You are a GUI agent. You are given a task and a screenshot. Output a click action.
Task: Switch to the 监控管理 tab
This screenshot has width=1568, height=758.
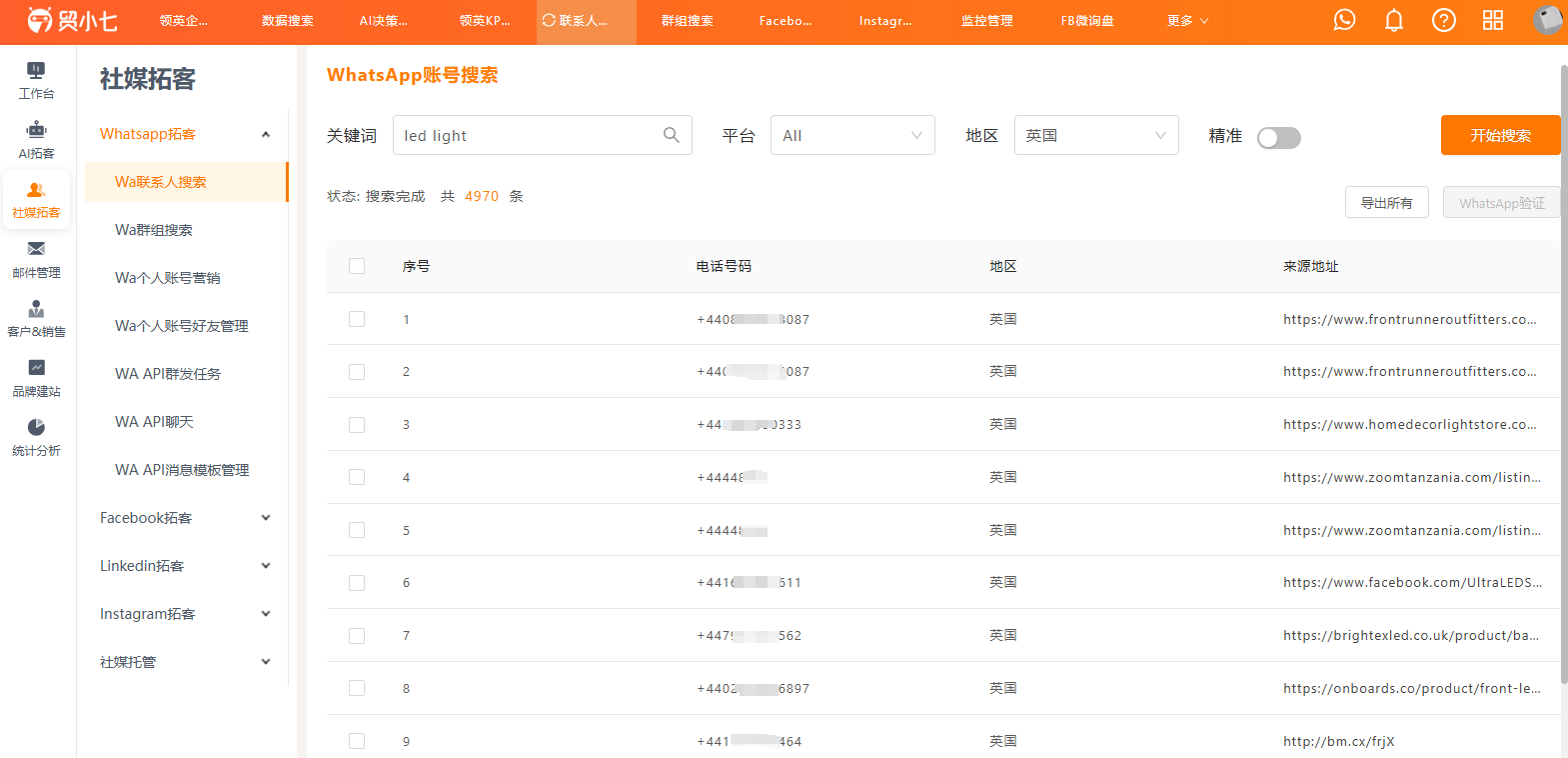click(986, 21)
